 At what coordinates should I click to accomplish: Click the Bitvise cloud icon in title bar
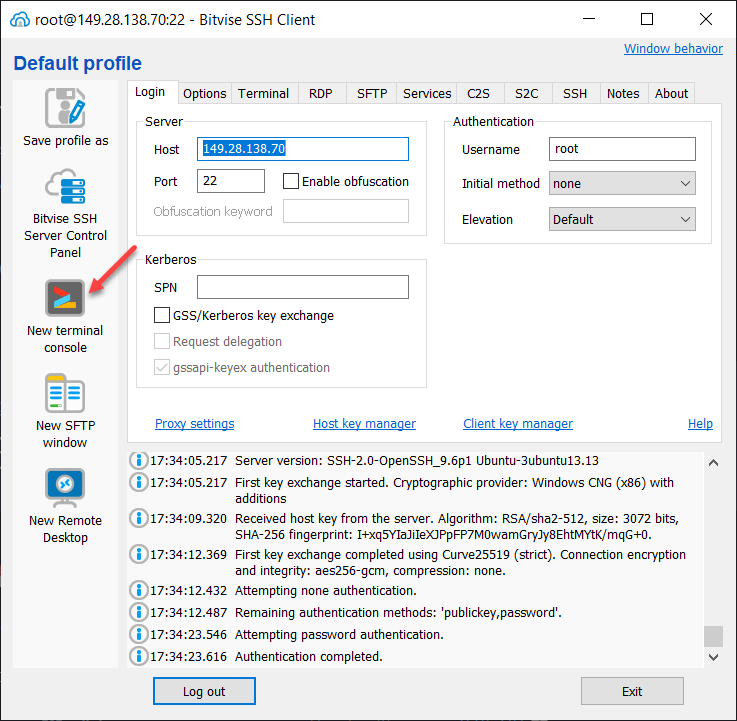[19, 19]
